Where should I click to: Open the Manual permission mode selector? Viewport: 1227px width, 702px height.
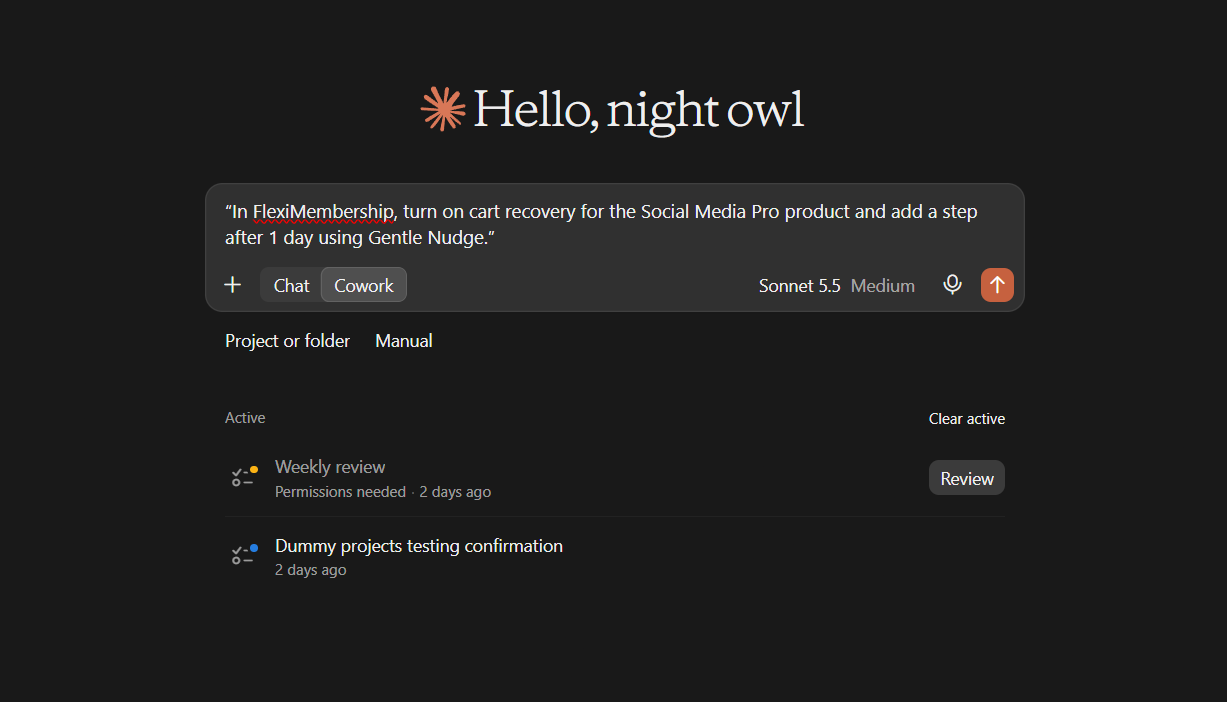coord(404,341)
